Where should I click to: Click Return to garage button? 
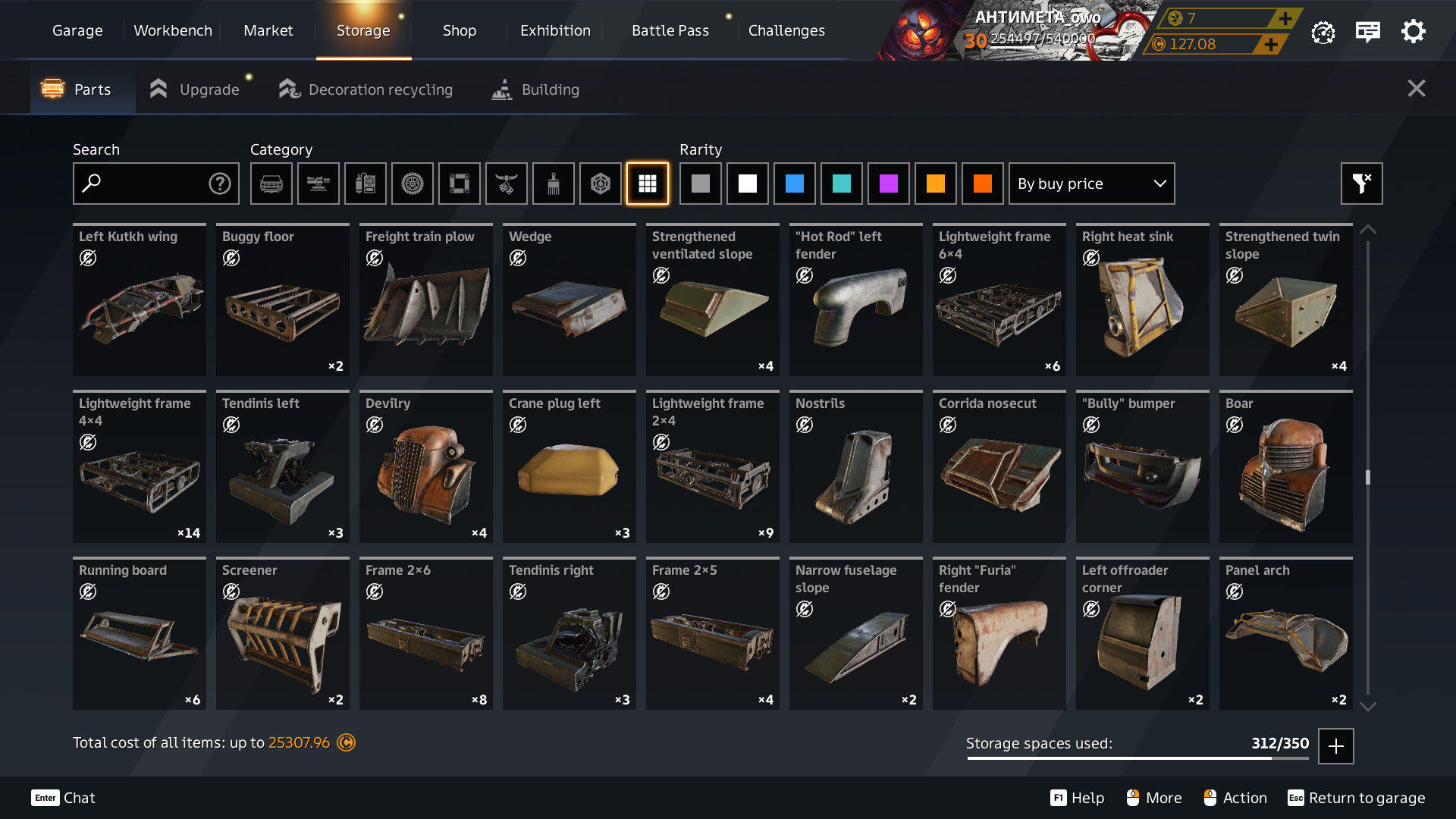[1356, 798]
